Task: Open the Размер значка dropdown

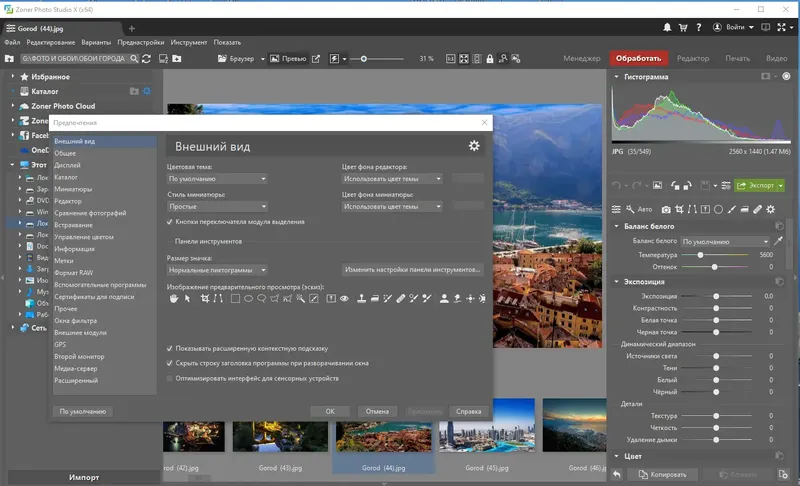Action: 216,270
